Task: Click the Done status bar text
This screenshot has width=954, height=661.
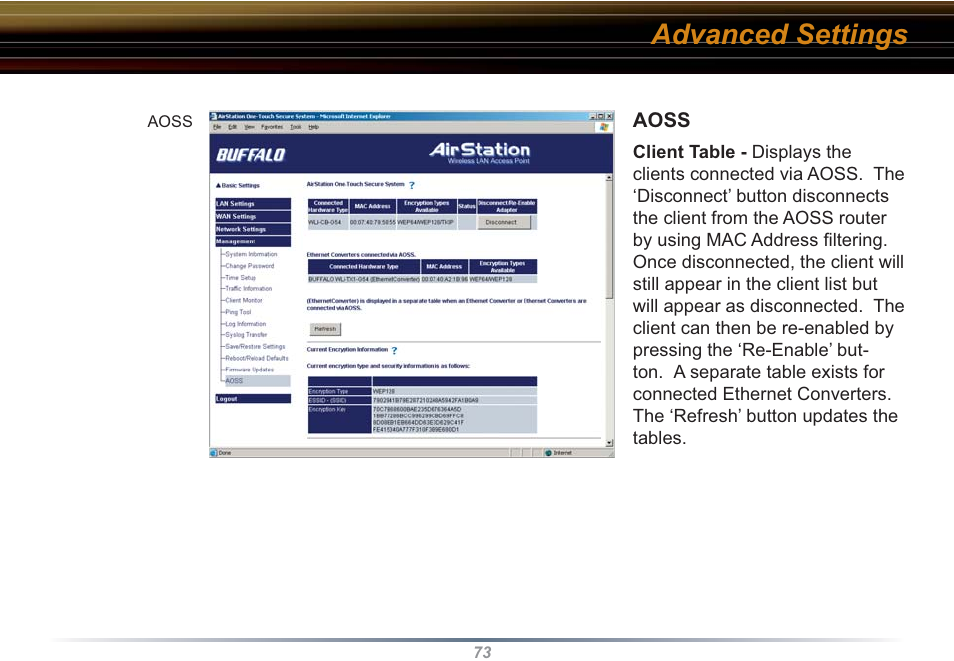Action: coord(225,453)
